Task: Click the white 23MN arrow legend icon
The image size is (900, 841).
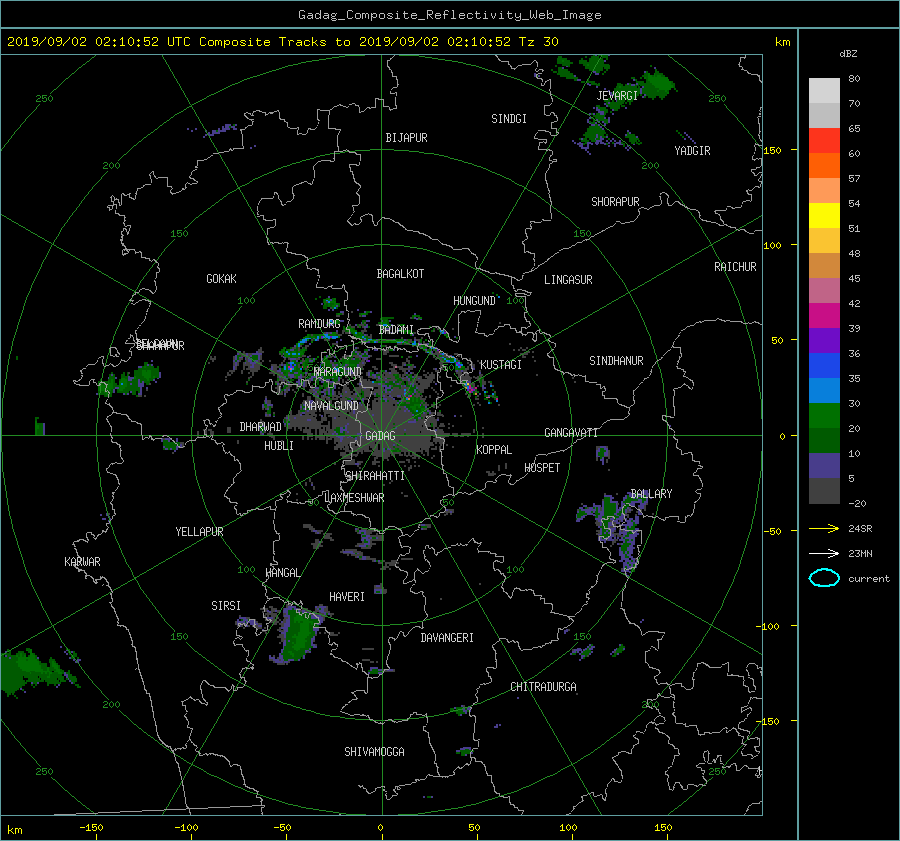Action: (x=824, y=553)
